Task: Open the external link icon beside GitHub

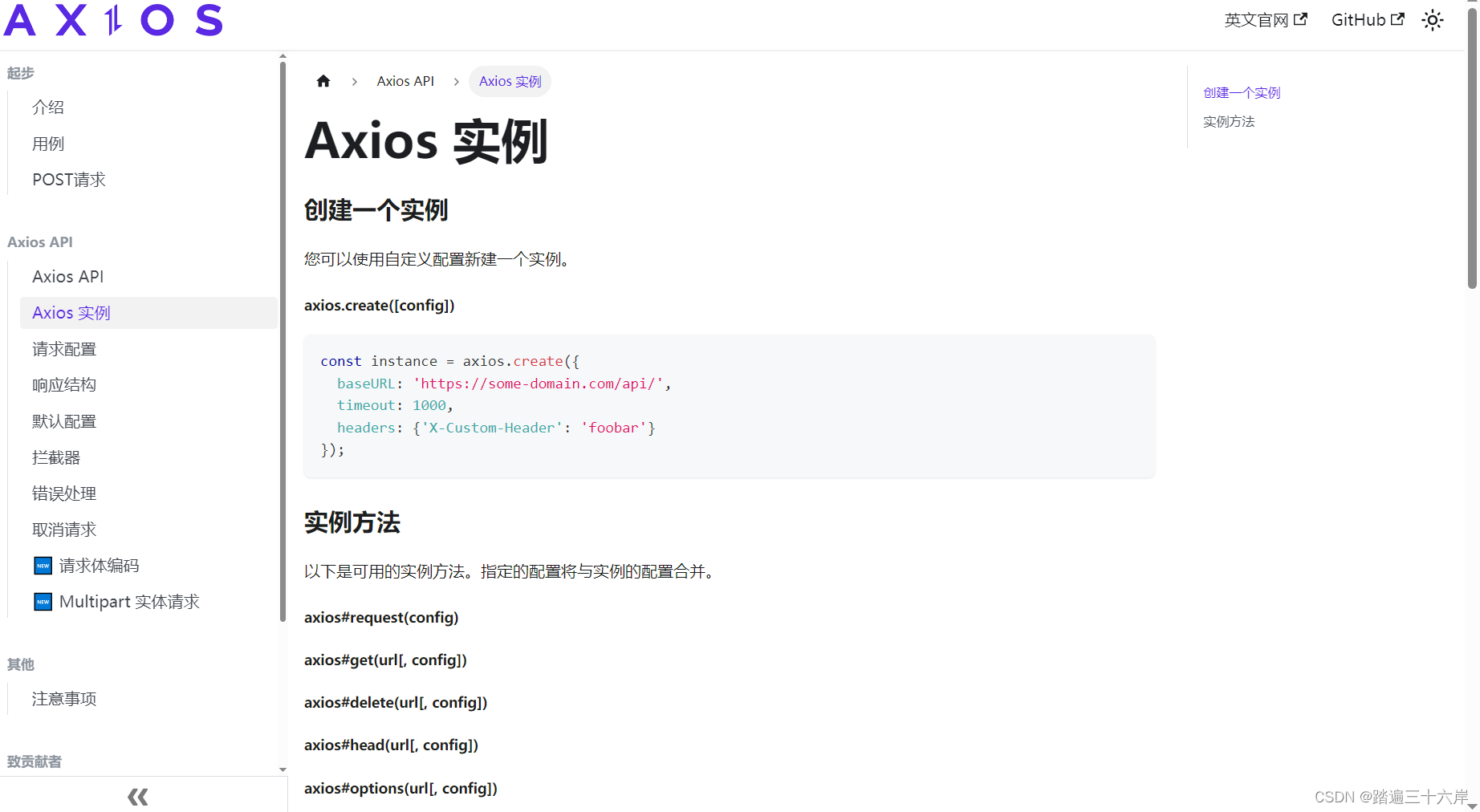Action: [x=1399, y=18]
